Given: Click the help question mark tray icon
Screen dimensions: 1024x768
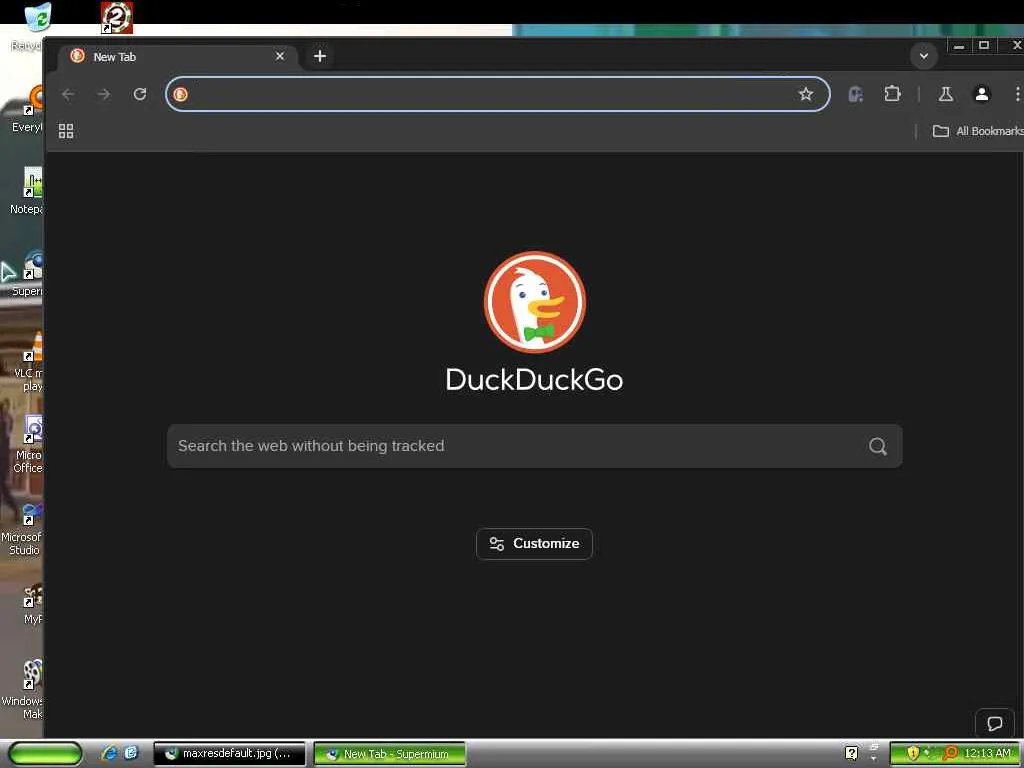Looking at the screenshot, I should point(852,754).
